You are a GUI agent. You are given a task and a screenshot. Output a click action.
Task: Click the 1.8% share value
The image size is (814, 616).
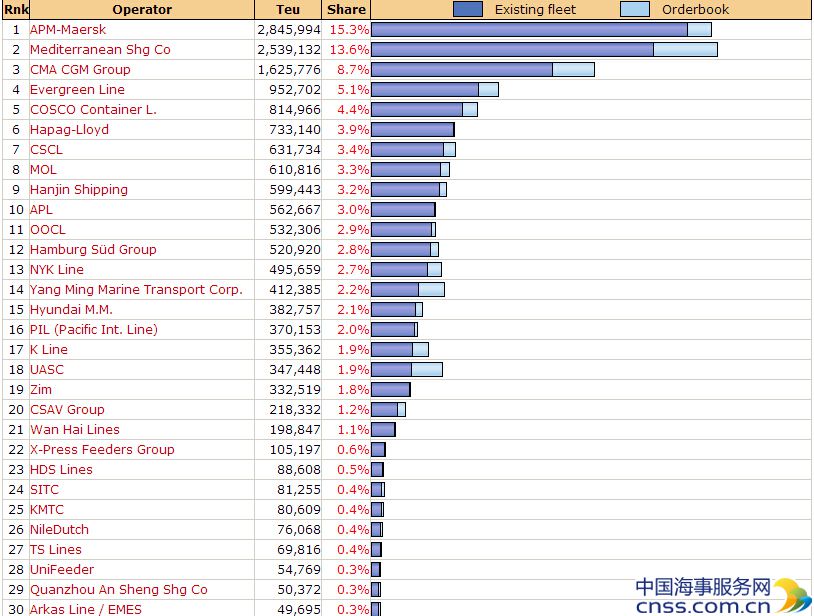[353, 390]
